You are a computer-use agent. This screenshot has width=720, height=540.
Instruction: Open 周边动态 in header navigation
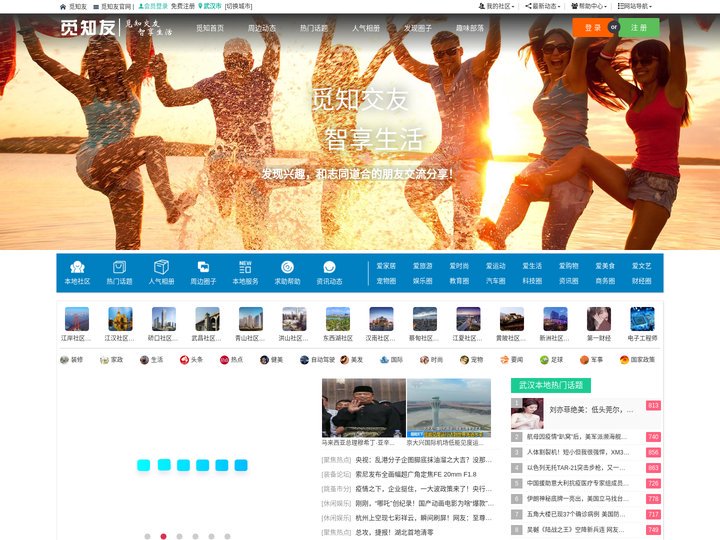coord(262,28)
